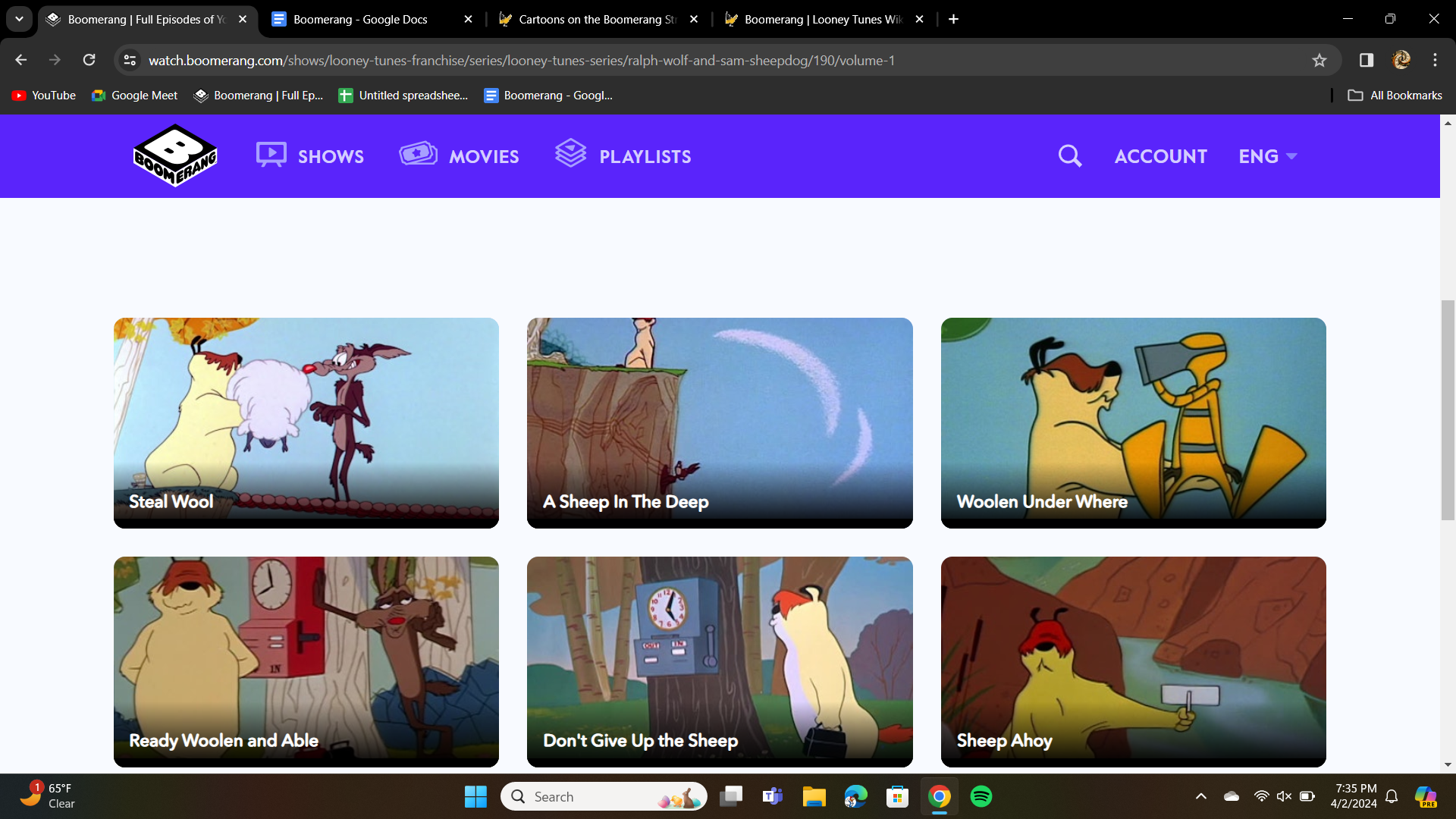Open the Playlists section
Image resolution: width=1456 pixels, height=819 pixels.
623,155
